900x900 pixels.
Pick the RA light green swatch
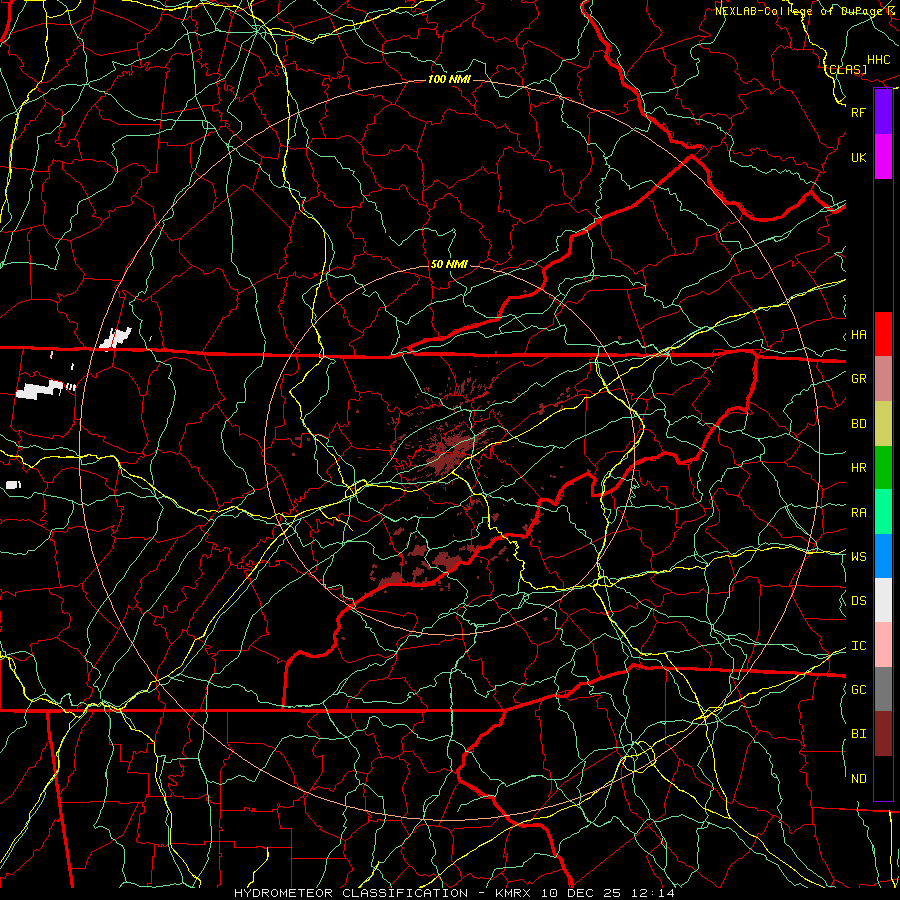coord(883,512)
